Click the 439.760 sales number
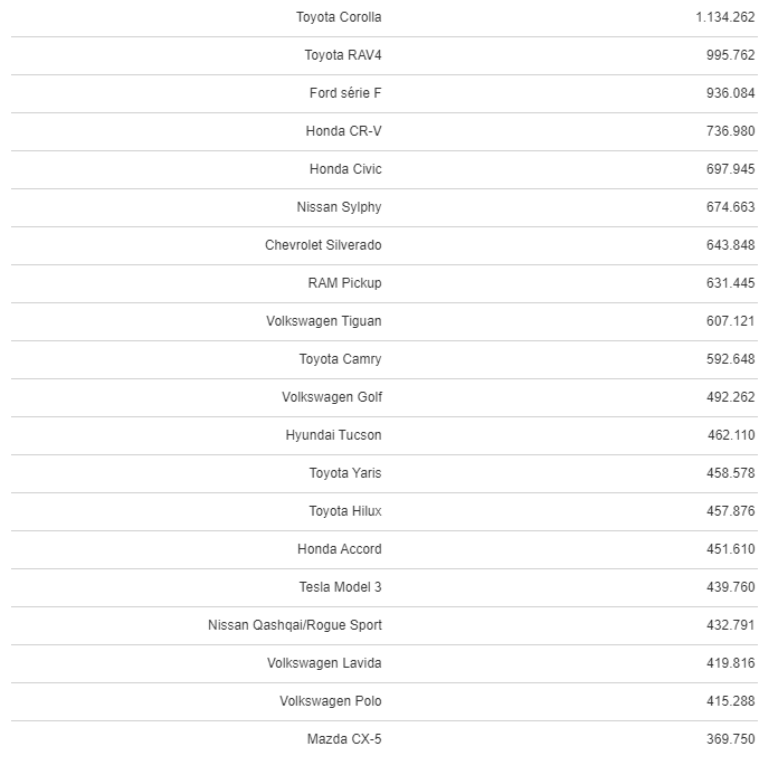This screenshot has width=768, height=765. [x=733, y=588]
